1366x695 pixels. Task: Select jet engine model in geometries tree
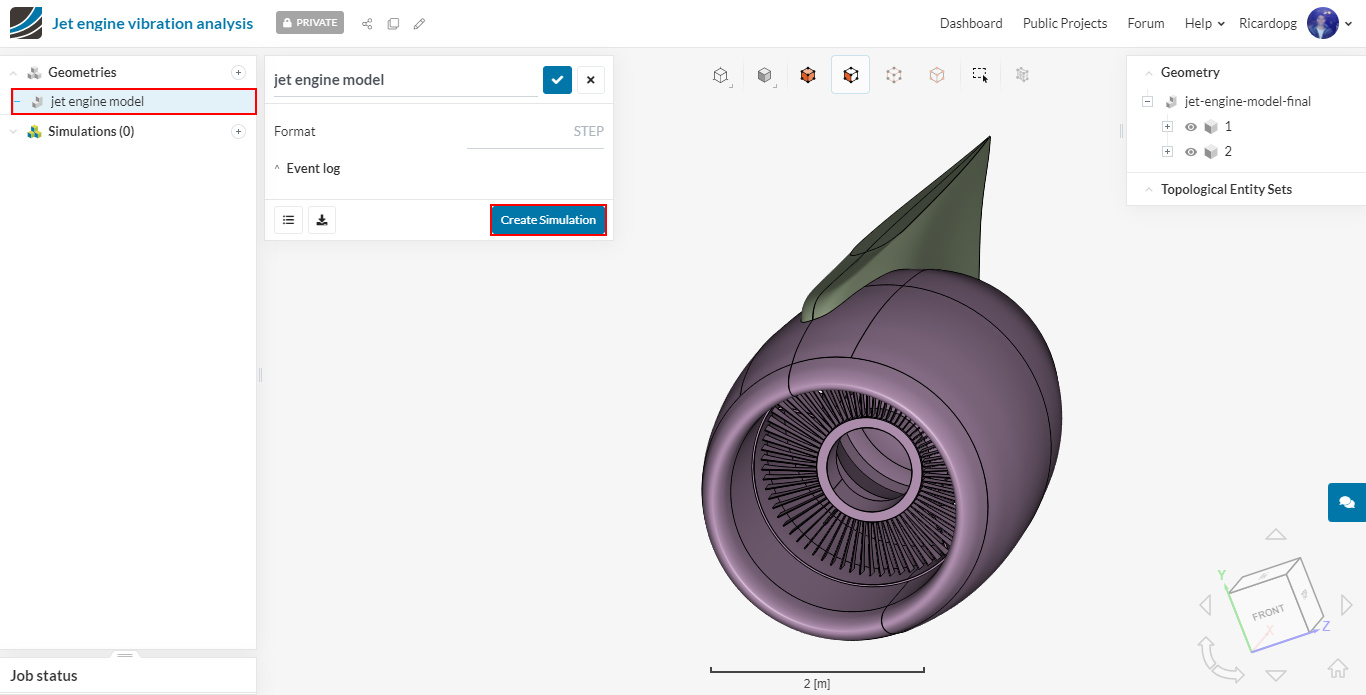point(134,101)
